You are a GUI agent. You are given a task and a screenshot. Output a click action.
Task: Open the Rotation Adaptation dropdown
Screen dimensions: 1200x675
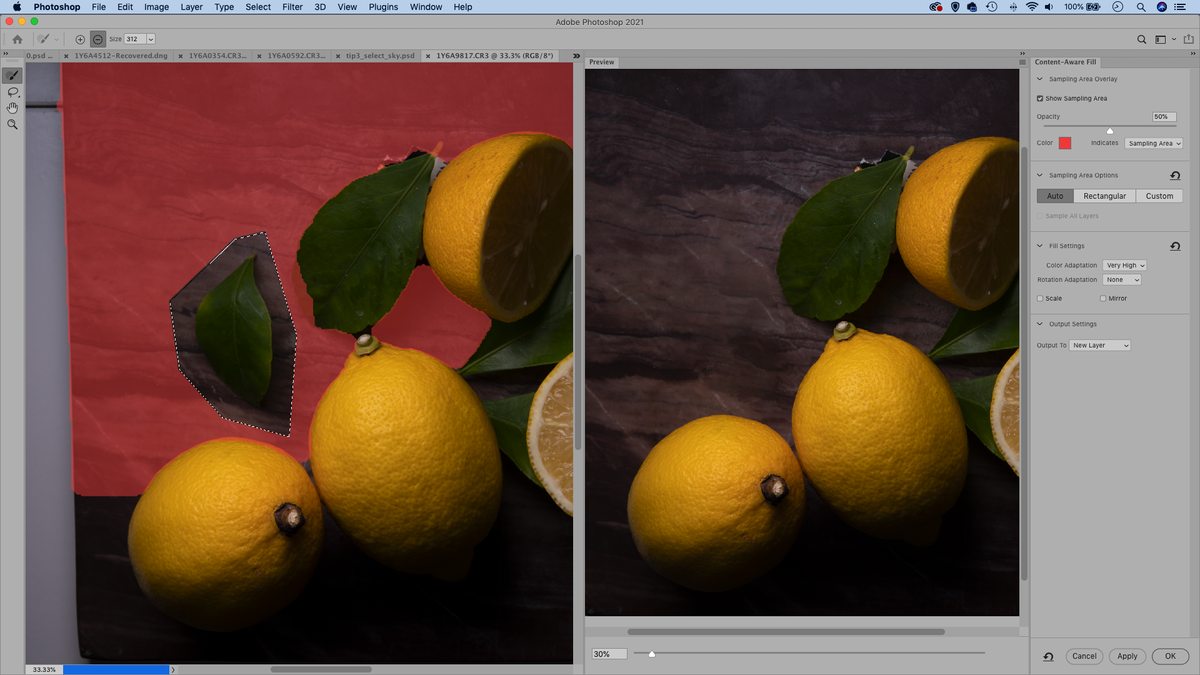click(1122, 279)
